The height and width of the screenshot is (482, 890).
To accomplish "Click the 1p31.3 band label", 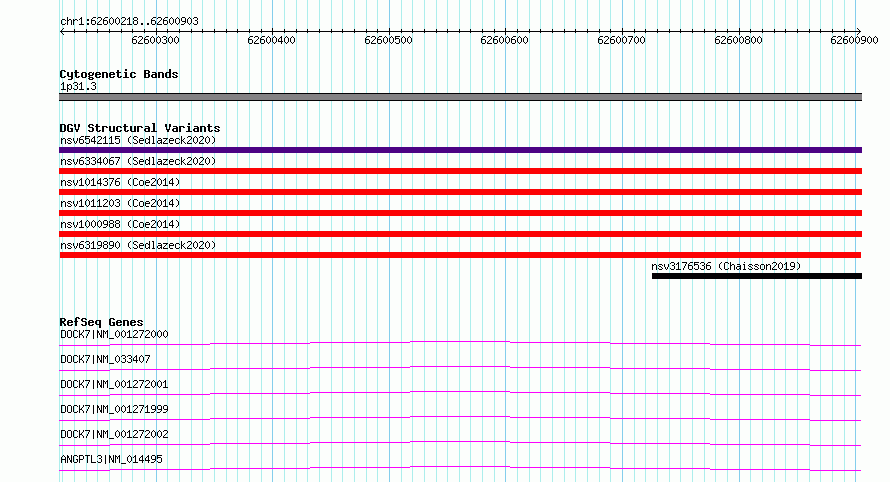I will 78,86.
